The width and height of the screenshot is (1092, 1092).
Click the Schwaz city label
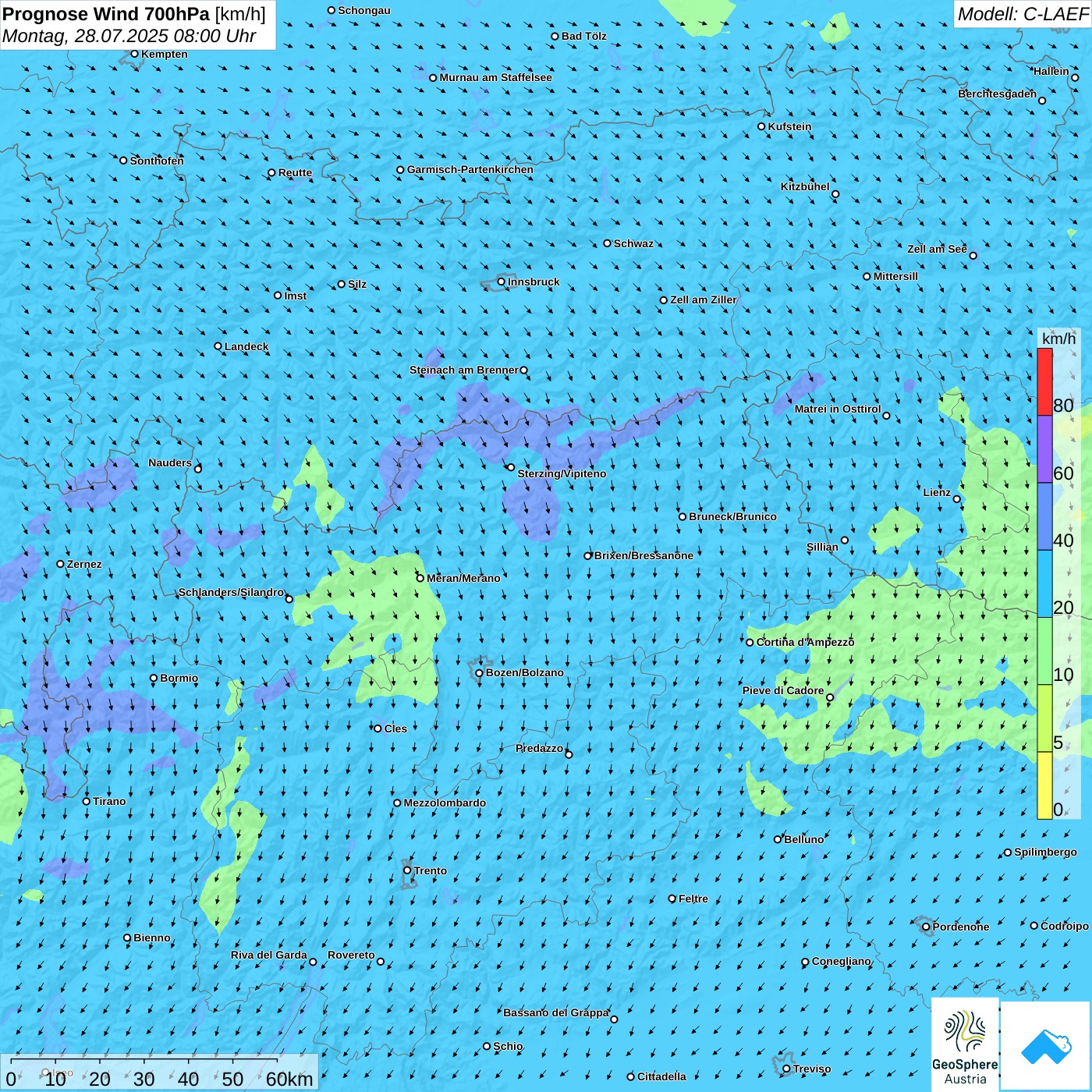tap(633, 243)
